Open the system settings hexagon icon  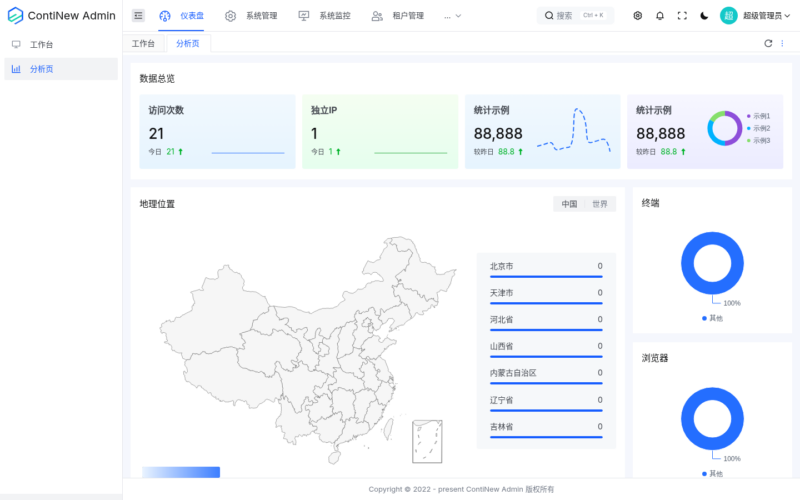(638, 16)
